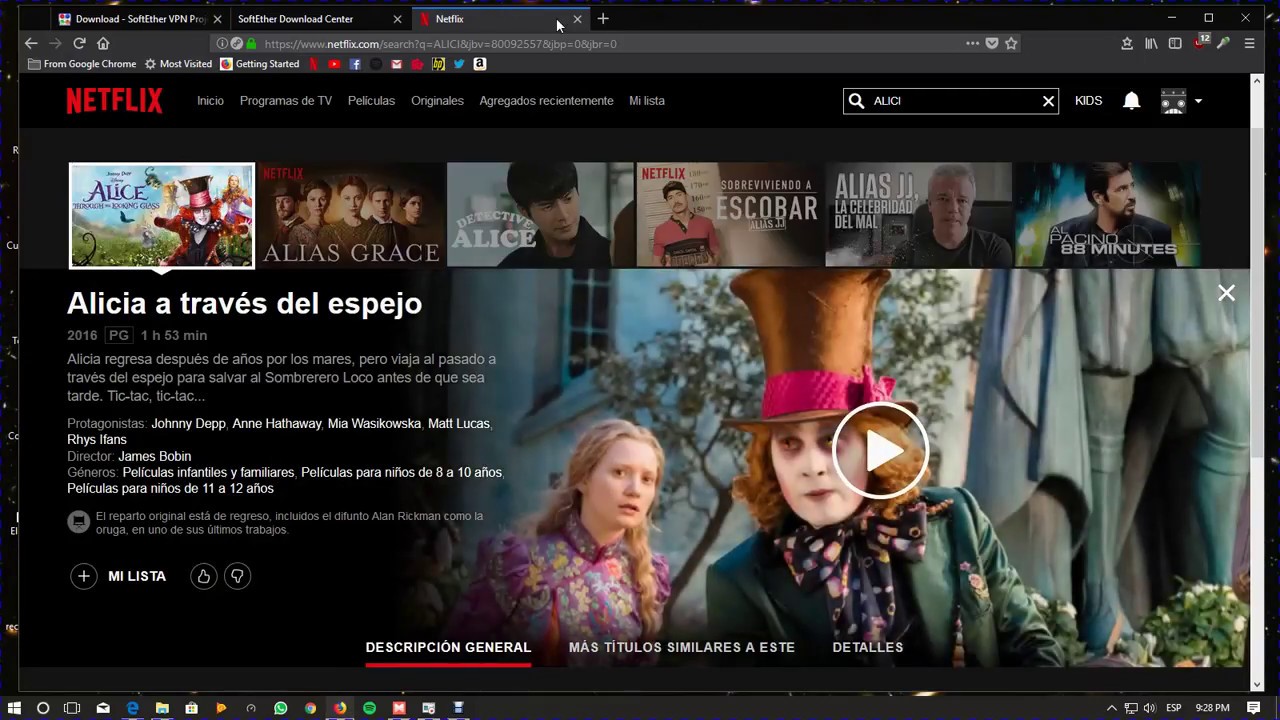Open Al Pacino 88 Minutes thumbnail
1280x720 pixels.
tap(1107, 216)
